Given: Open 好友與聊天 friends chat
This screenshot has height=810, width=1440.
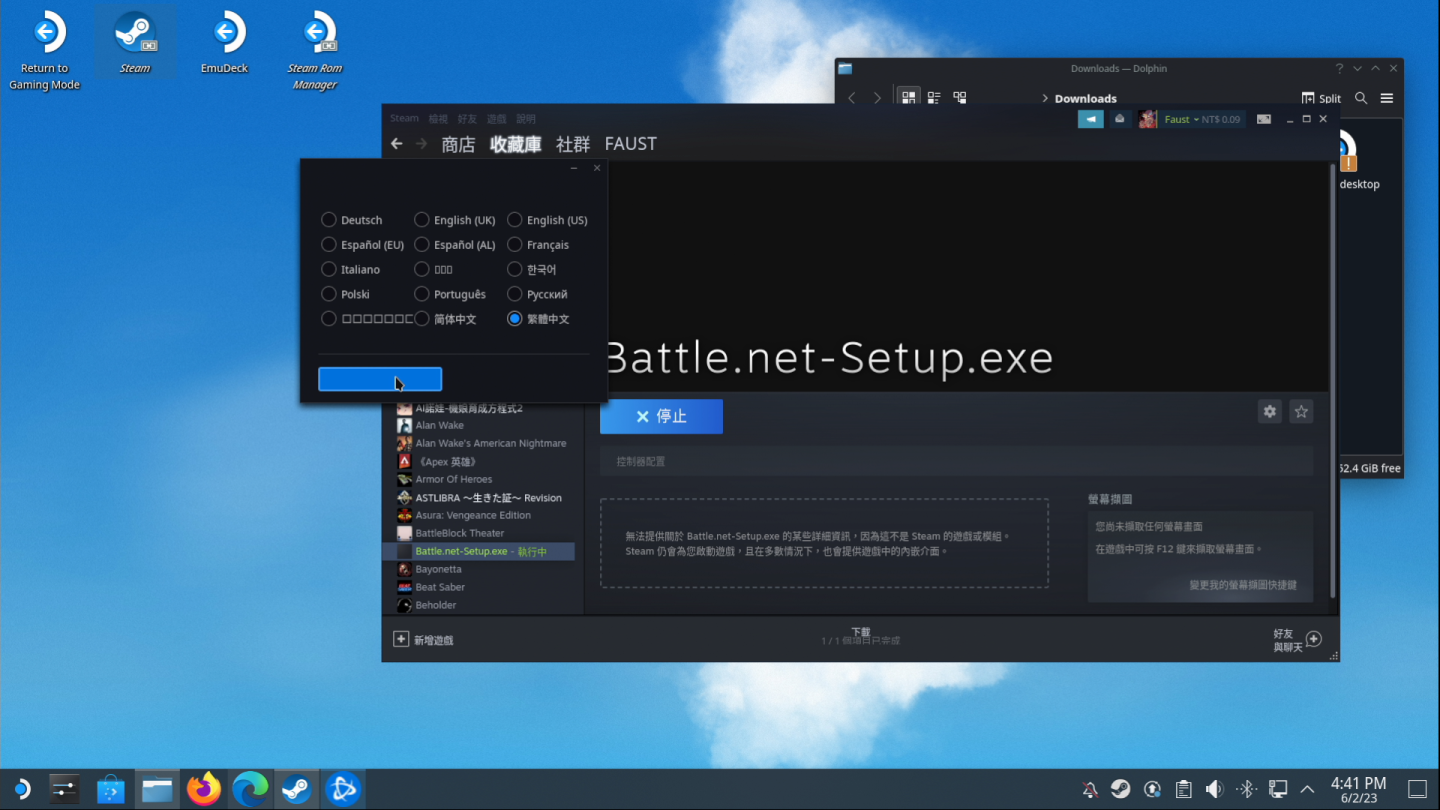Looking at the screenshot, I should pyautogui.click(x=1297, y=640).
